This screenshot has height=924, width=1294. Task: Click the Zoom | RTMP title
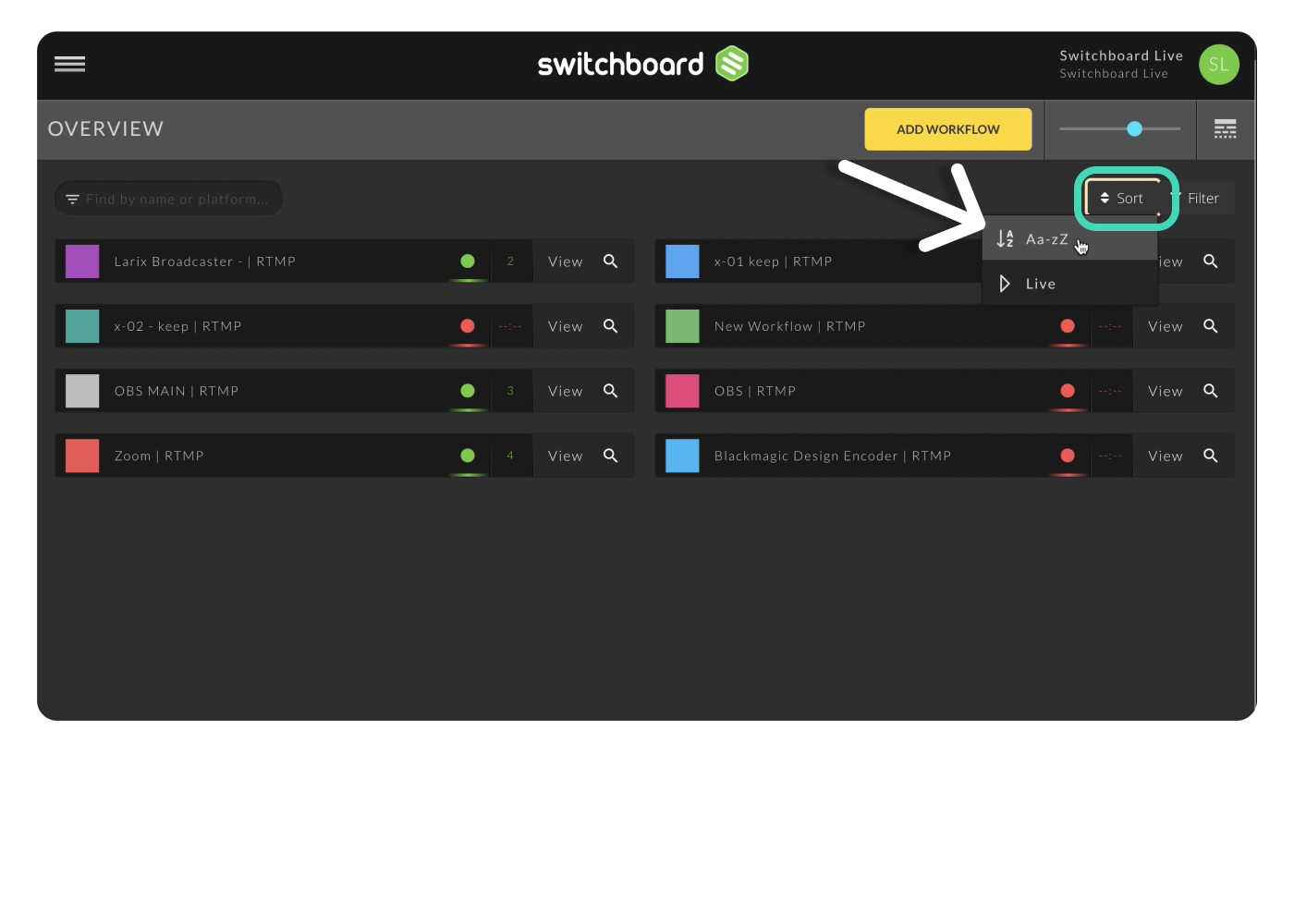(159, 456)
